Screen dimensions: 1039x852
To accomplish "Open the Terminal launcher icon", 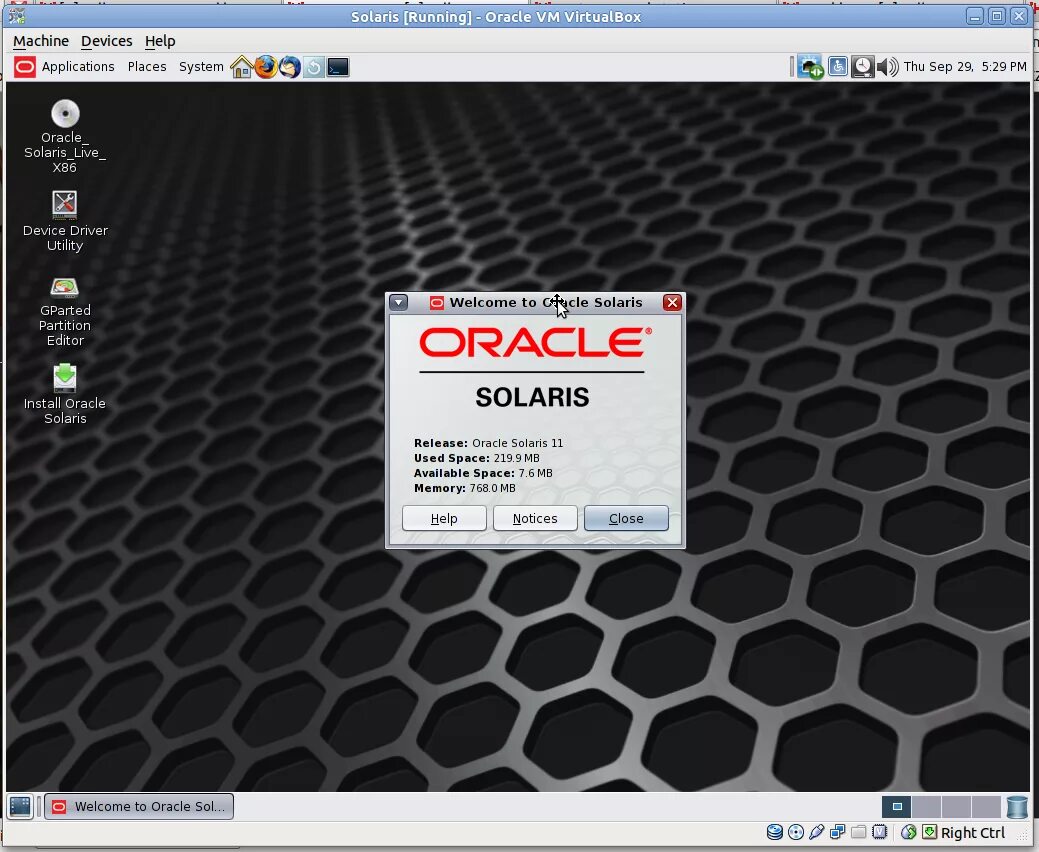I will [338, 67].
